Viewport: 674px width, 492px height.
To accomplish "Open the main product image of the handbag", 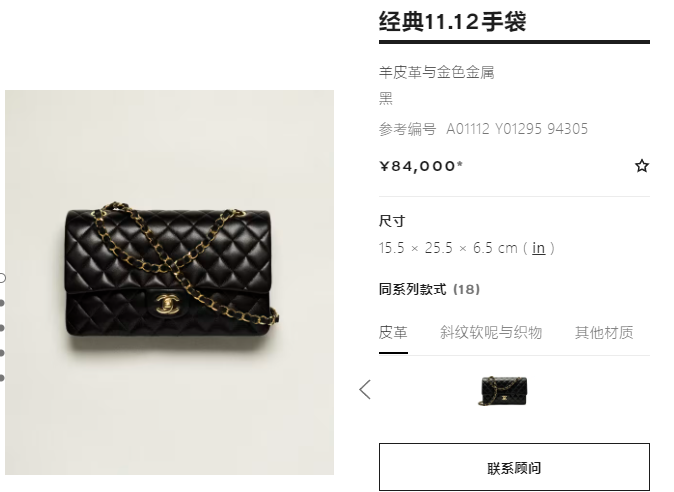I will (x=169, y=282).
